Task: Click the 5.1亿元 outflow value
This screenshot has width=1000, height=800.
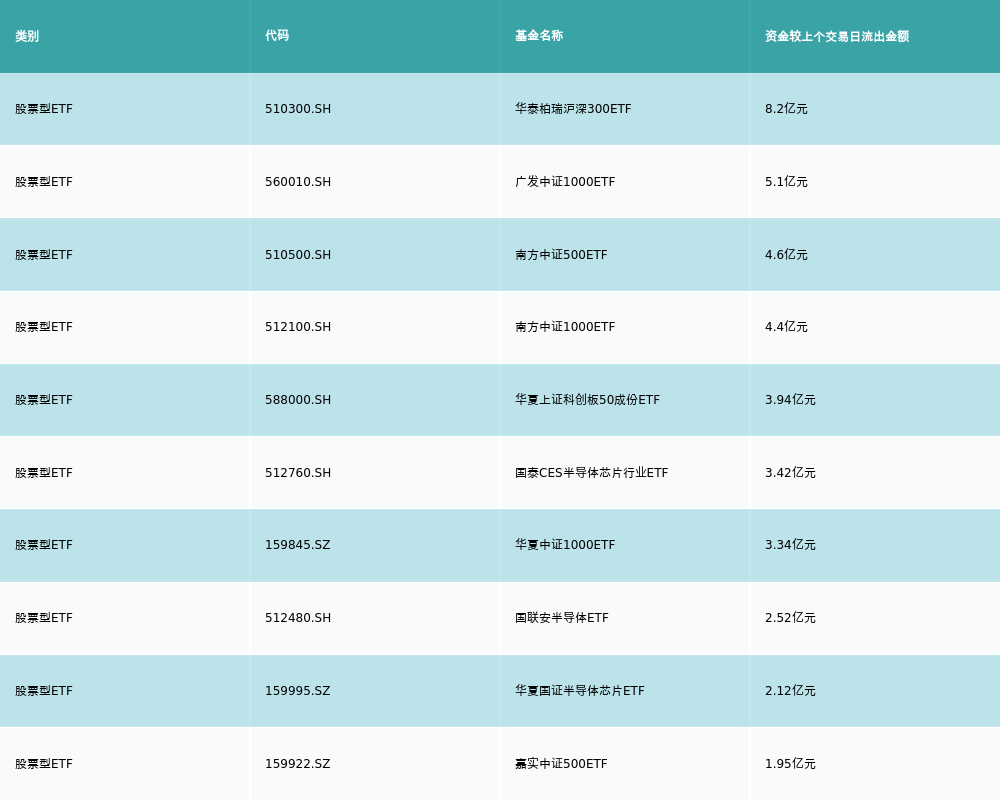Action: point(786,182)
